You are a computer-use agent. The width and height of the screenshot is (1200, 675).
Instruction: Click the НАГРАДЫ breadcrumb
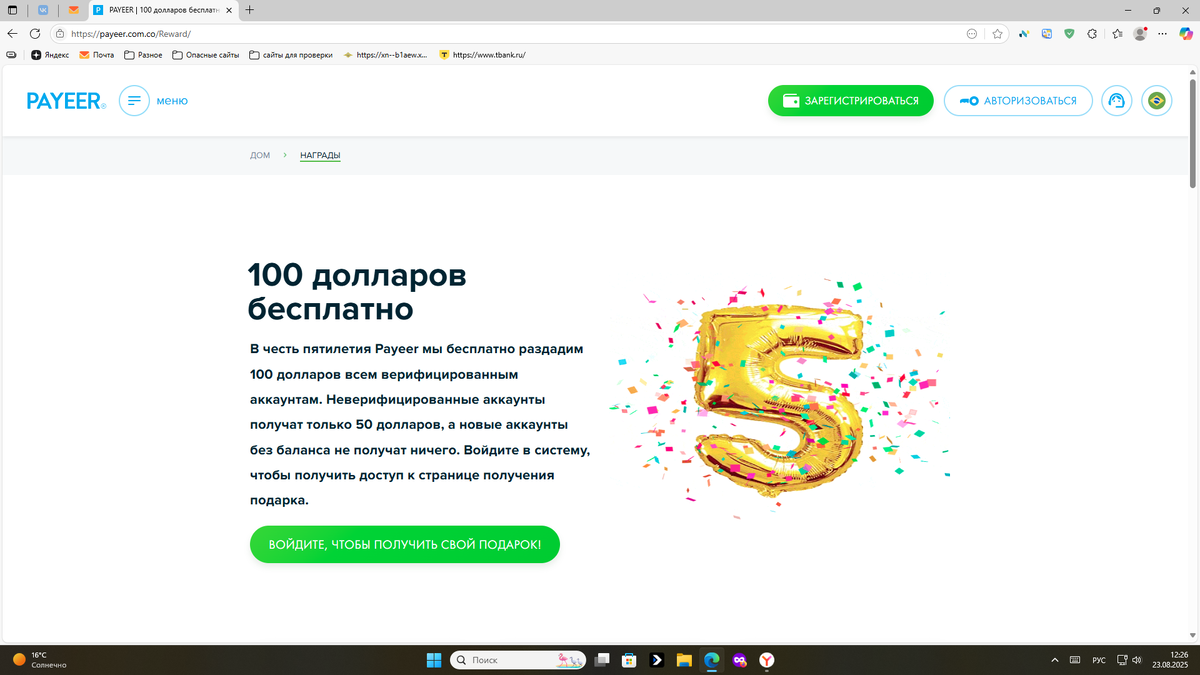point(320,155)
